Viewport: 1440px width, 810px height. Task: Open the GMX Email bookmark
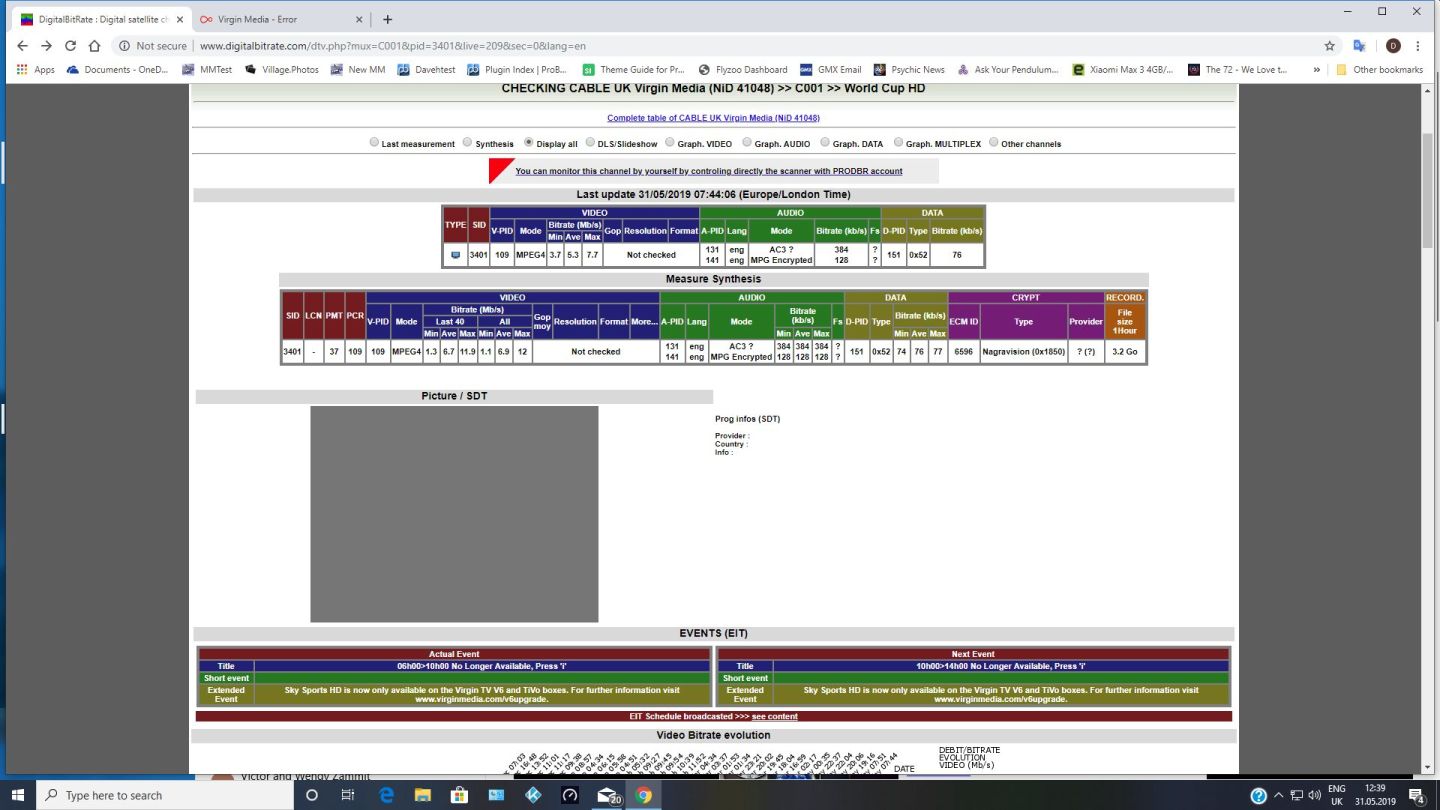(831, 70)
